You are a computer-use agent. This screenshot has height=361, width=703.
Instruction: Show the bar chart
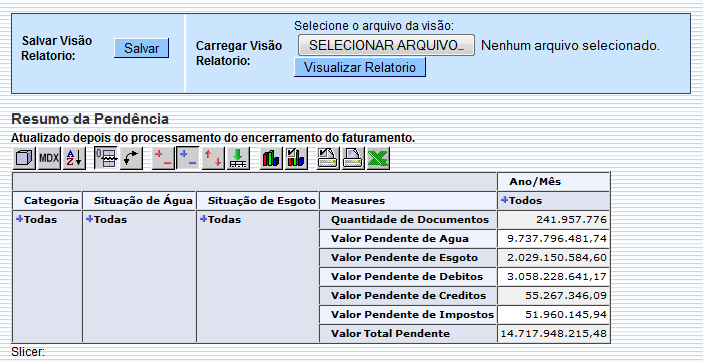(x=271, y=158)
